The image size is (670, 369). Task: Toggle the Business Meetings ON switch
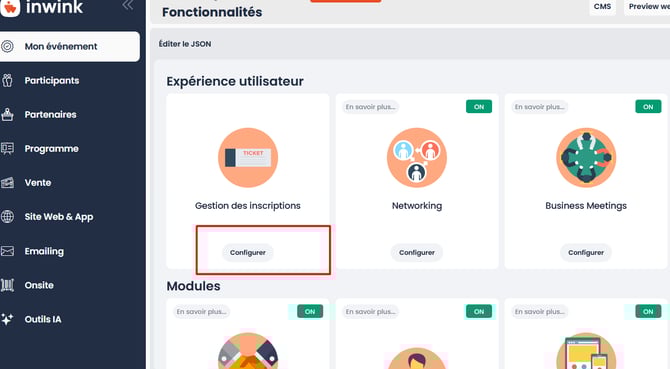[648, 107]
